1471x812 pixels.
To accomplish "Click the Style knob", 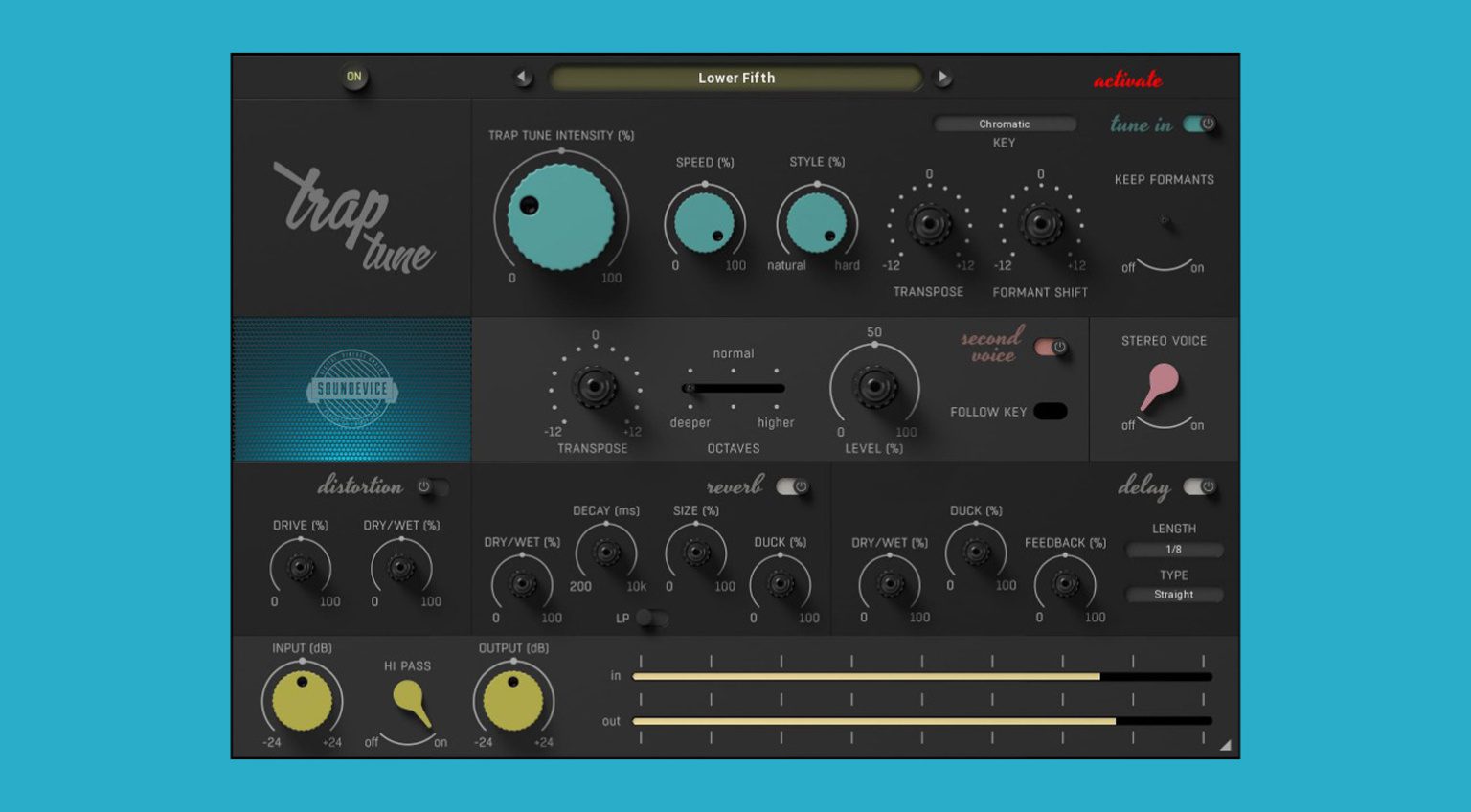I will pyautogui.click(x=815, y=222).
